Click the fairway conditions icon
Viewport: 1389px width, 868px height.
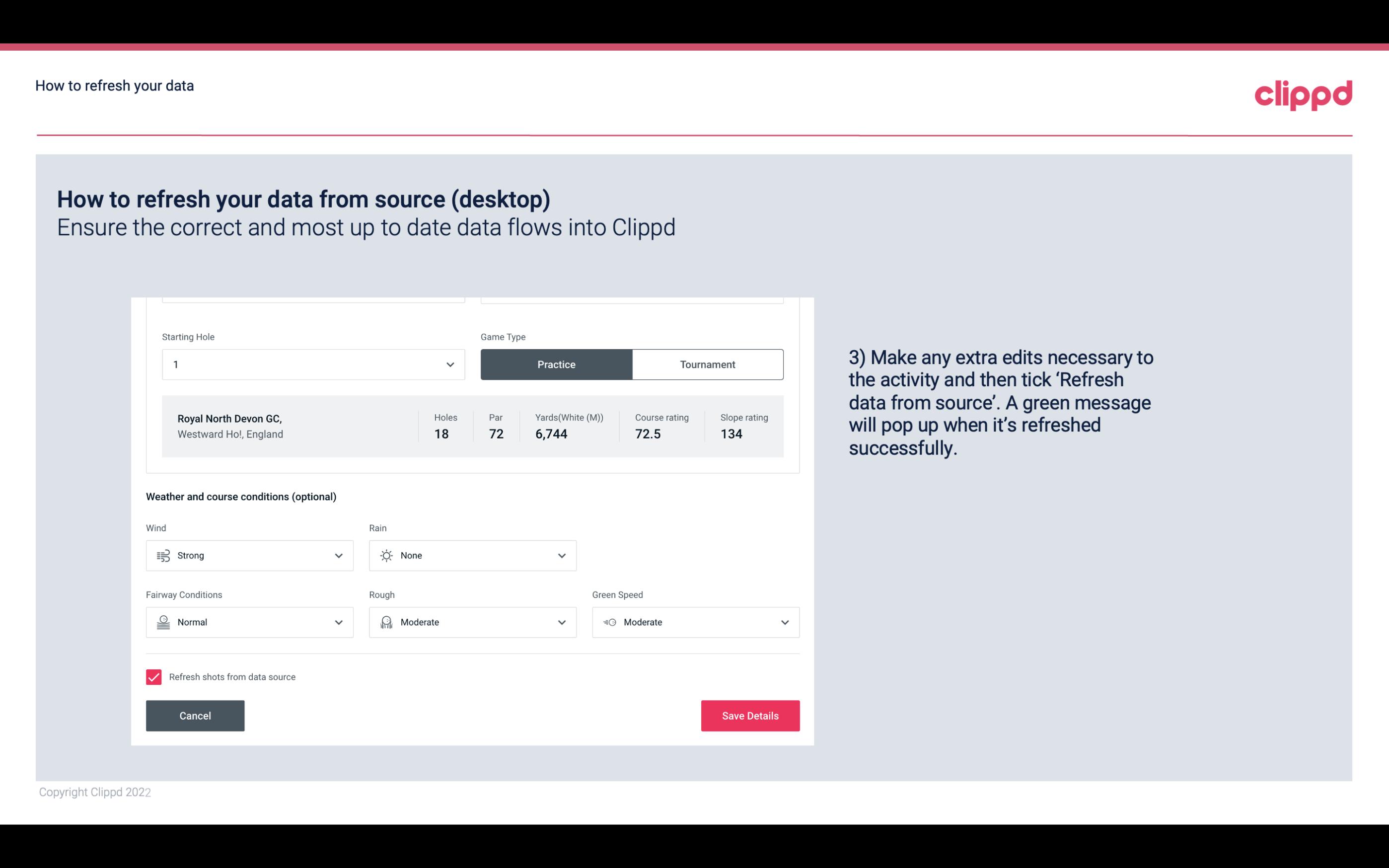click(x=163, y=622)
